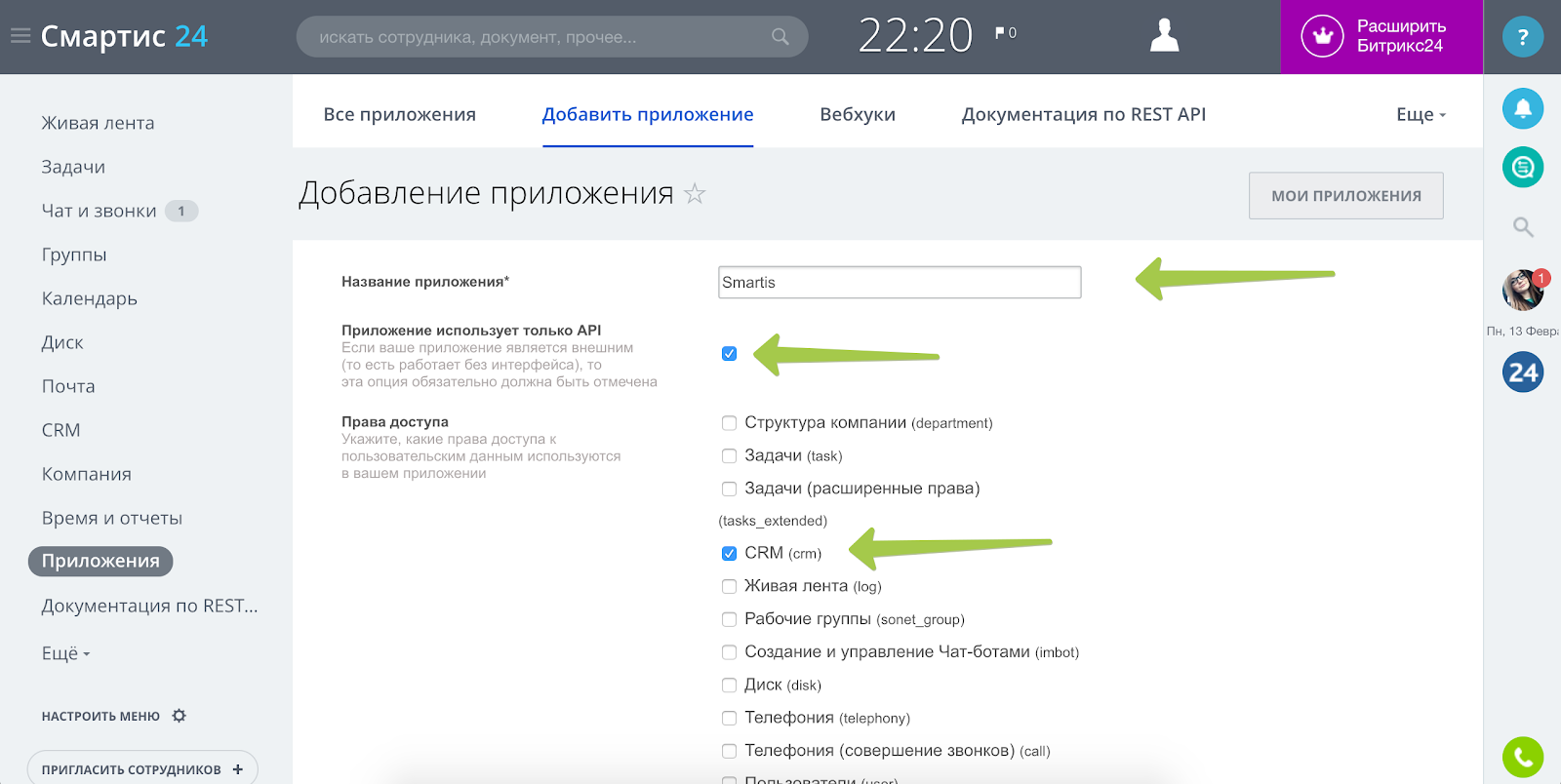Click the МОИ ПРИЛОЖЕНИЯ button
The height and width of the screenshot is (784, 1561).
tap(1345, 196)
